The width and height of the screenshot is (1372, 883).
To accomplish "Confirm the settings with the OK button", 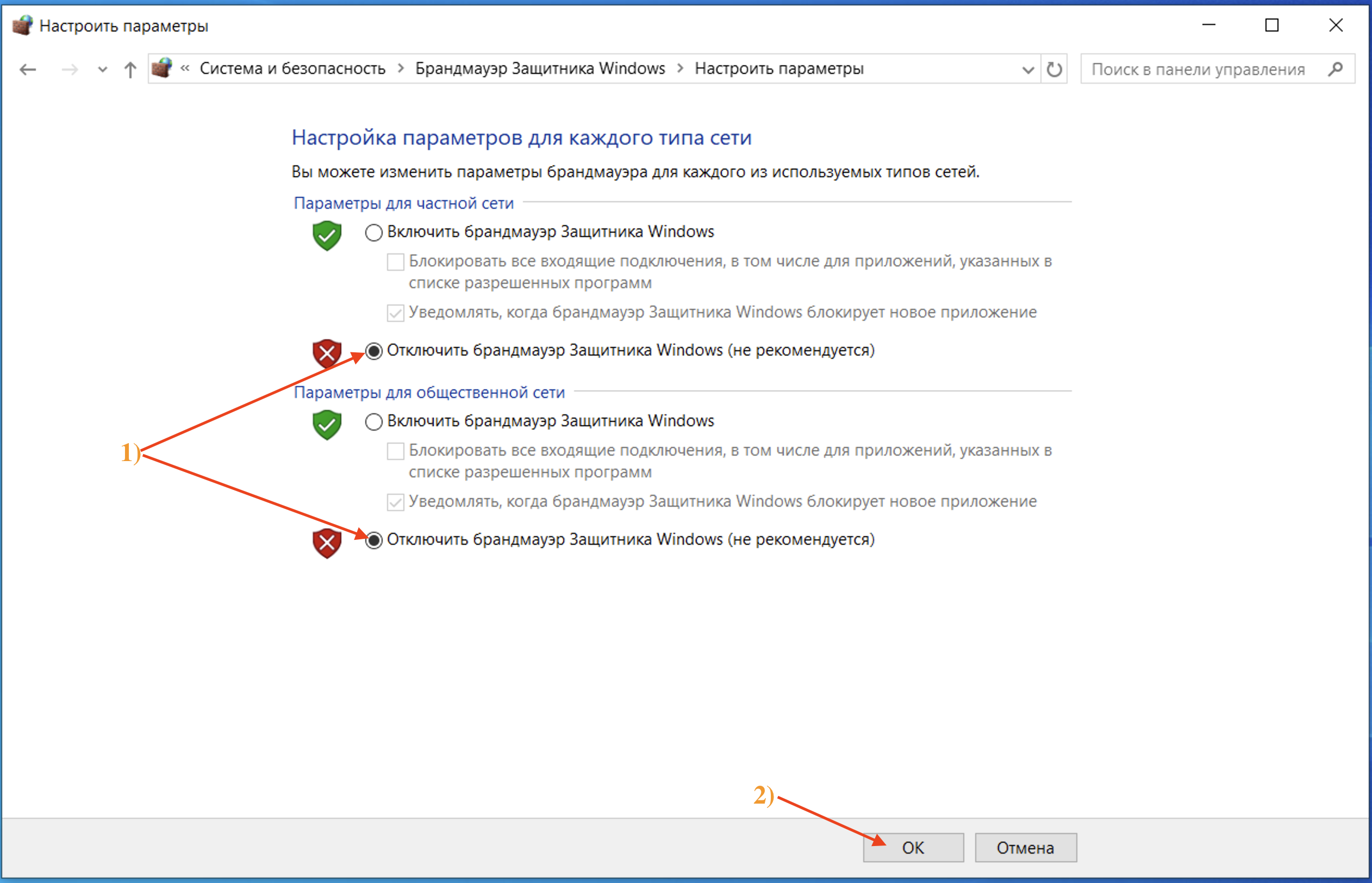I will pyautogui.click(x=914, y=848).
